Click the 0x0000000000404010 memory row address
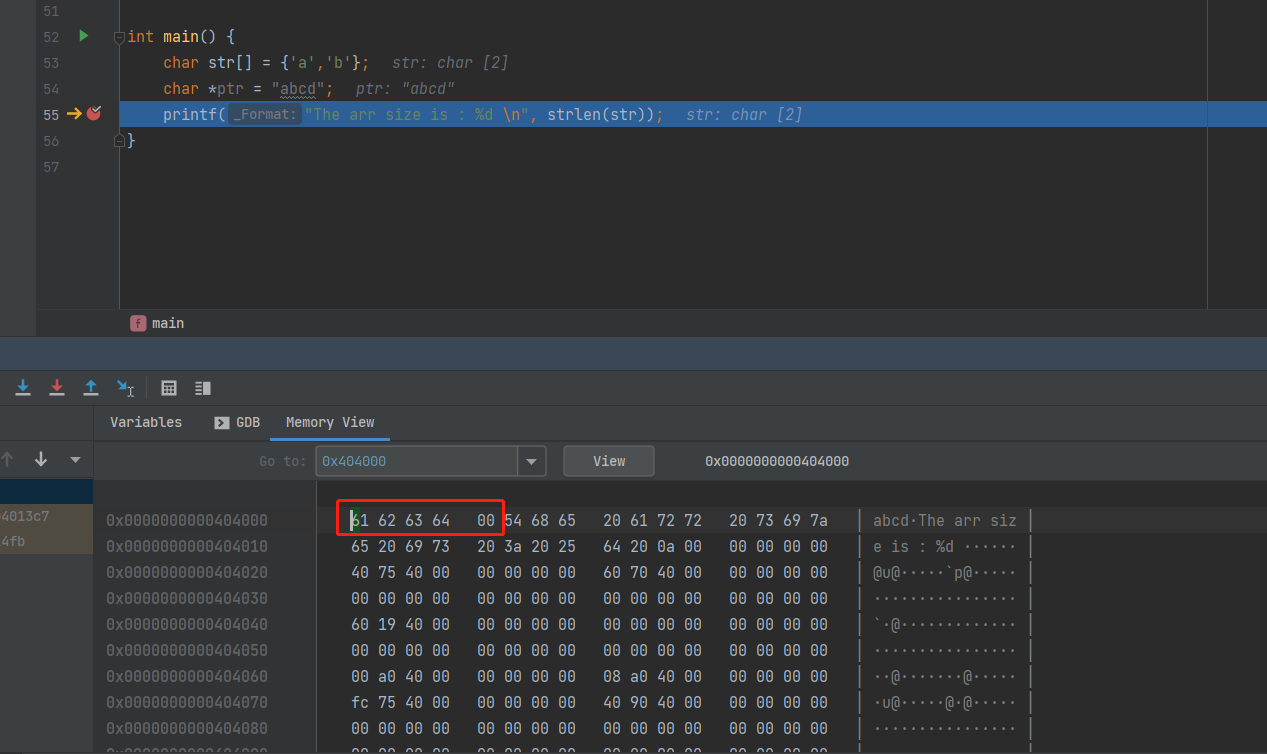This screenshot has height=754, width=1267. (x=187, y=546)
